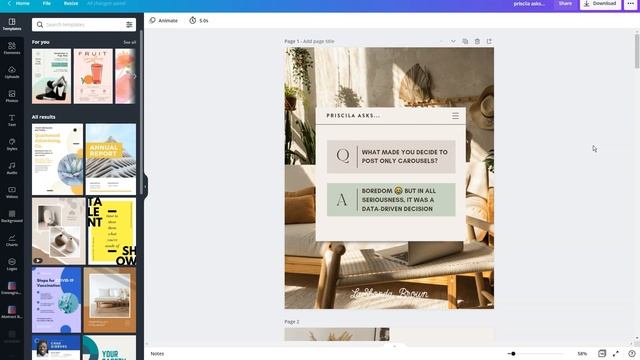Image resolution: width=640 pixels, height=360 pixels.
Task: Select the script signature text on canvas
Action: pos(389,293)
